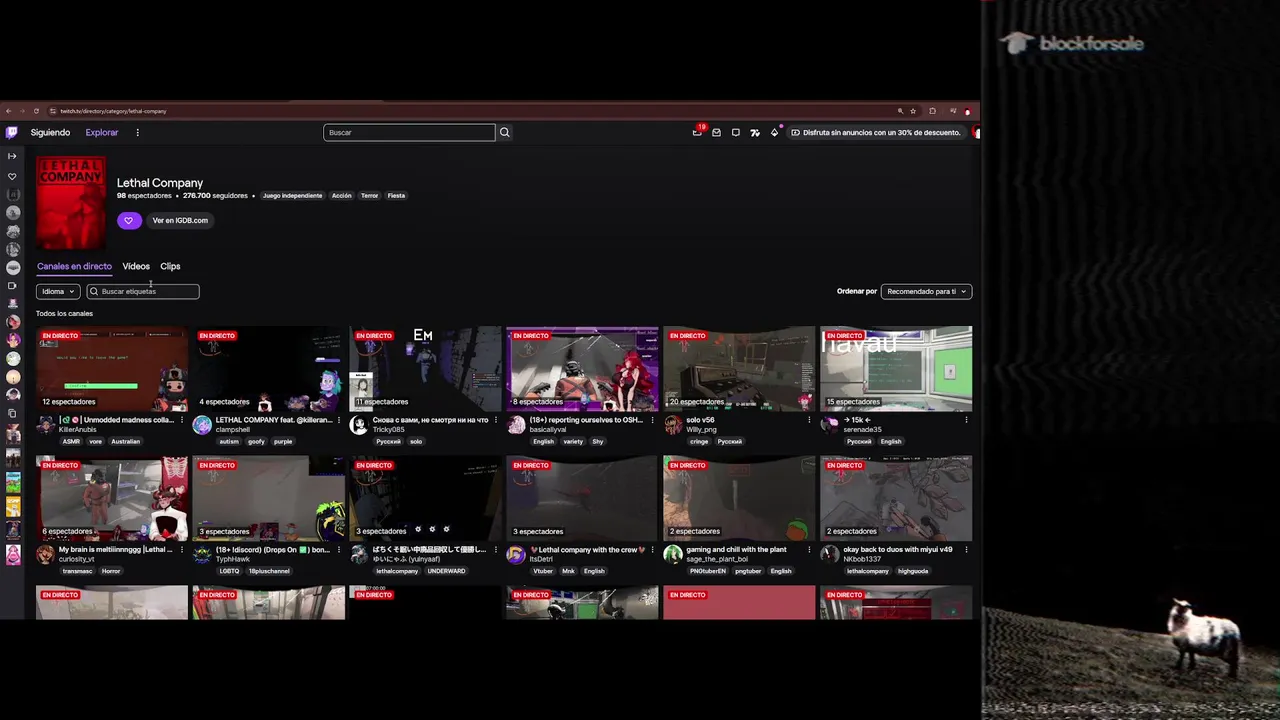Image resolution: width=1280 pixels, height=720 pixels.
Task: Click the Australian tag under KillerAnubis
Action: pyautogui.click(x=125, y=441)
